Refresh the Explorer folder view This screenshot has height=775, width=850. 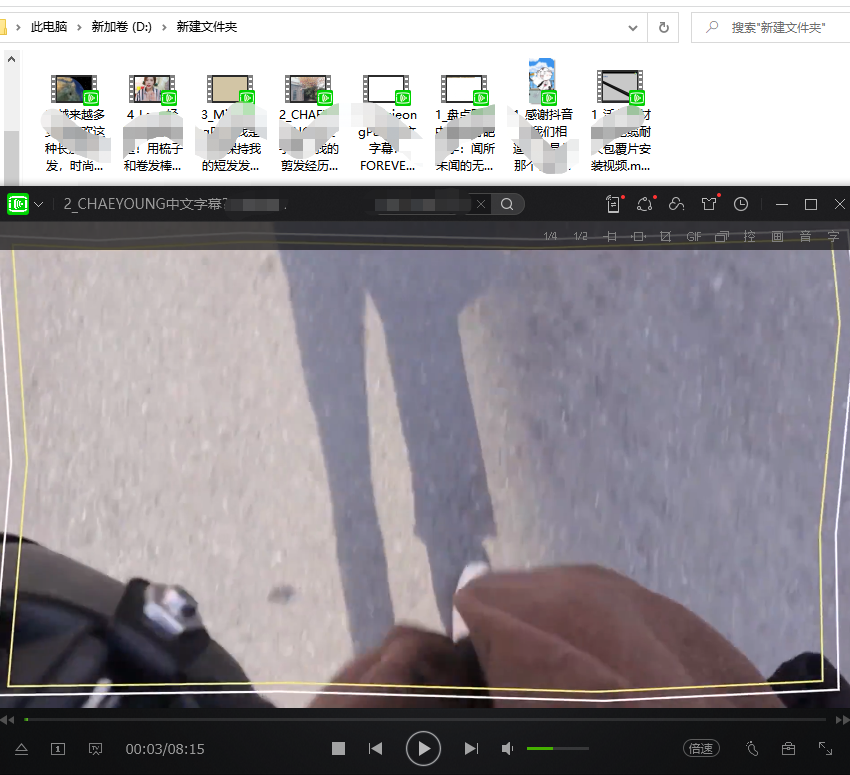(x=664, y=27)
